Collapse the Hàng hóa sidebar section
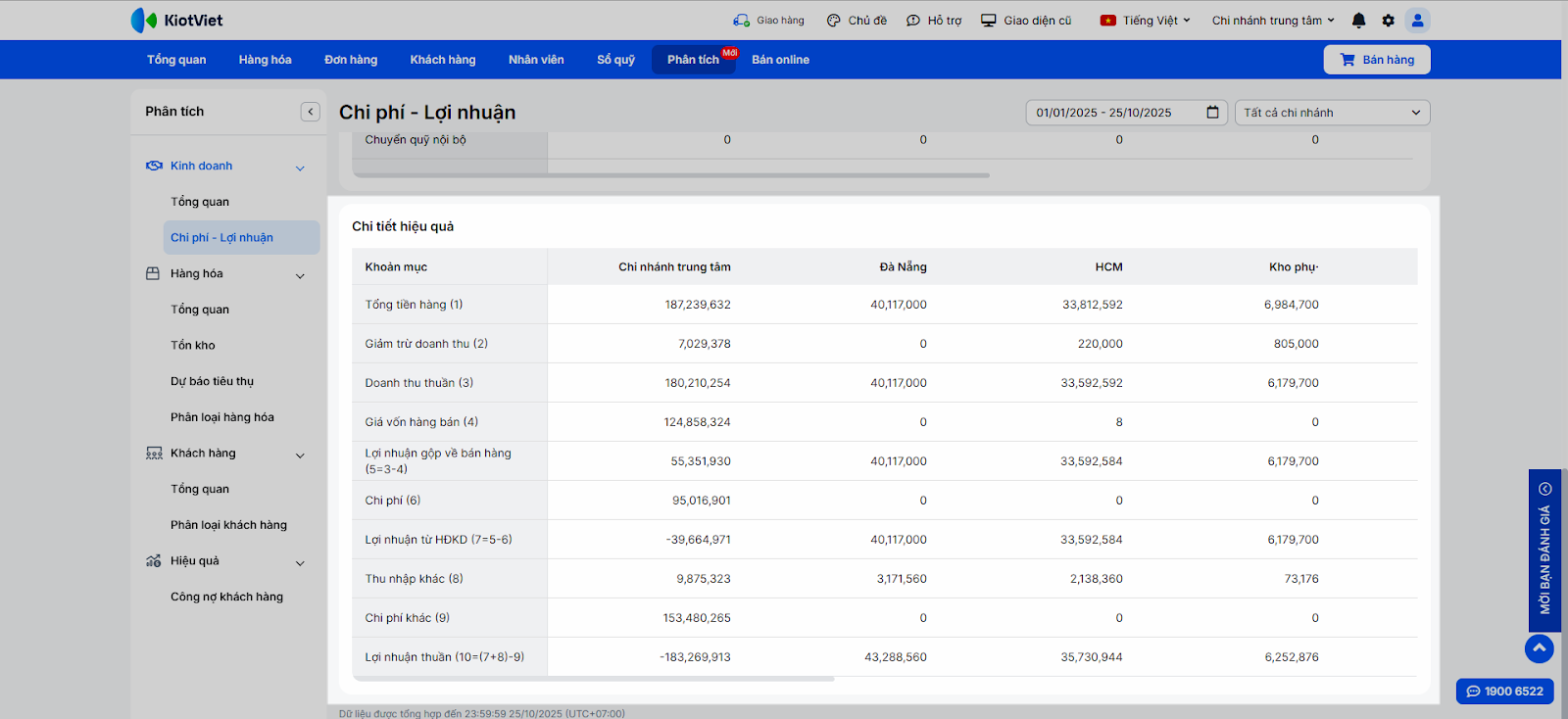Screen dimensions: 1568x719 pyautogui.click(x=300, y=275)
